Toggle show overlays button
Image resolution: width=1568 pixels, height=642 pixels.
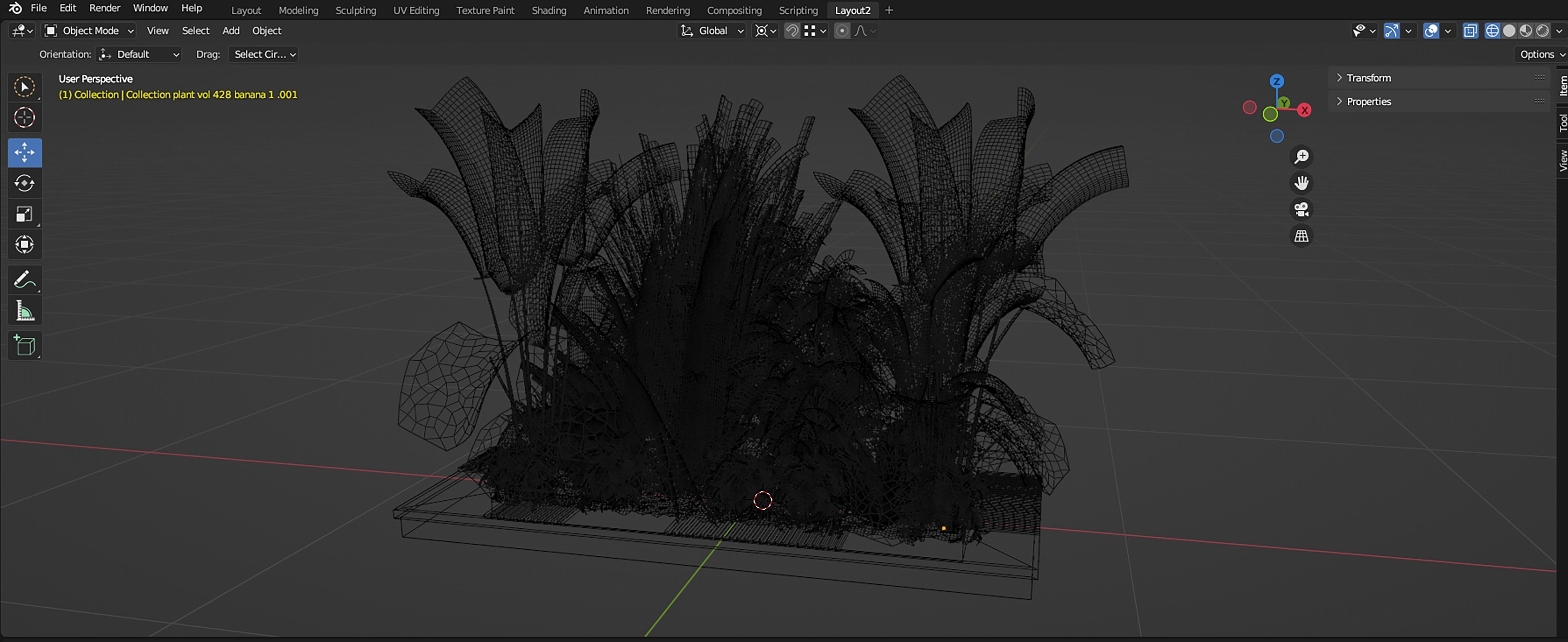tap(1431, 31)
